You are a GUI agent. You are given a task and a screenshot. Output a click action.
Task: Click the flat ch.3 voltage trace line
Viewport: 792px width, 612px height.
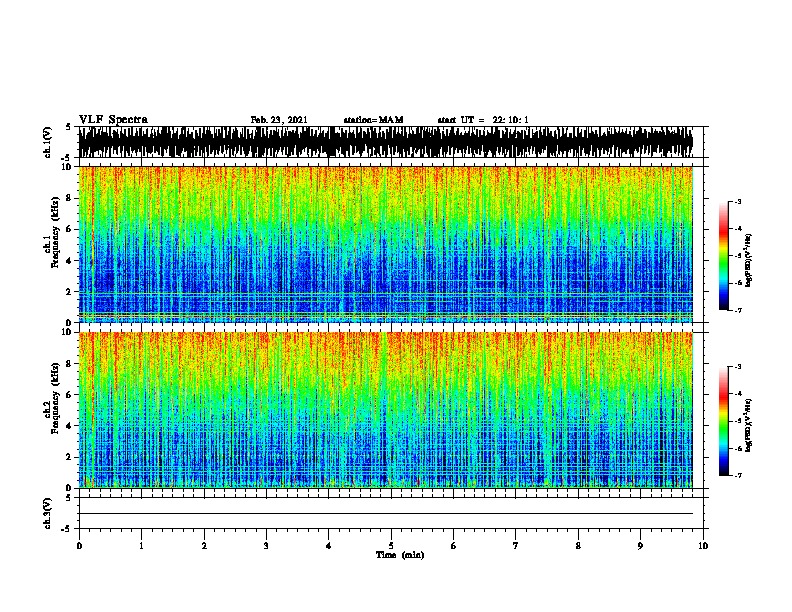386,514
